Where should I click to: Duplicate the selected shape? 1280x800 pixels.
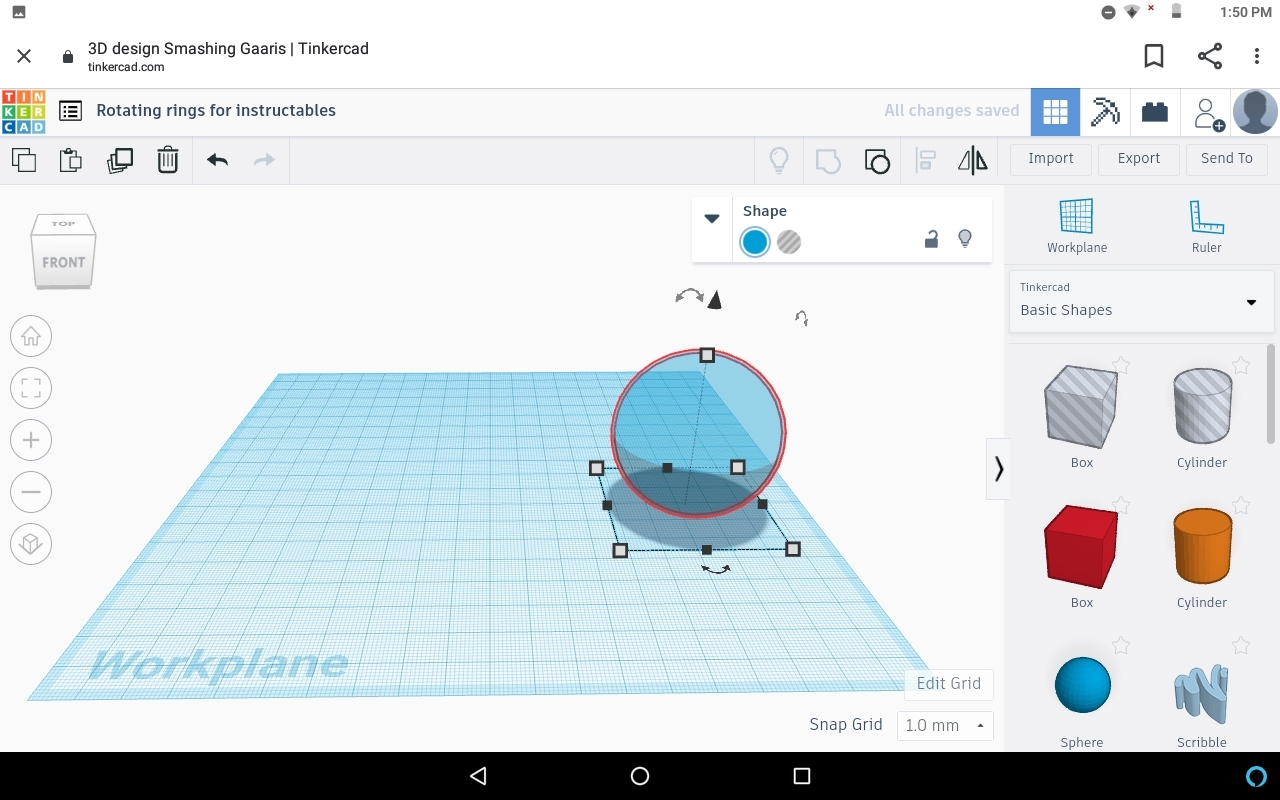pos(119,160)
